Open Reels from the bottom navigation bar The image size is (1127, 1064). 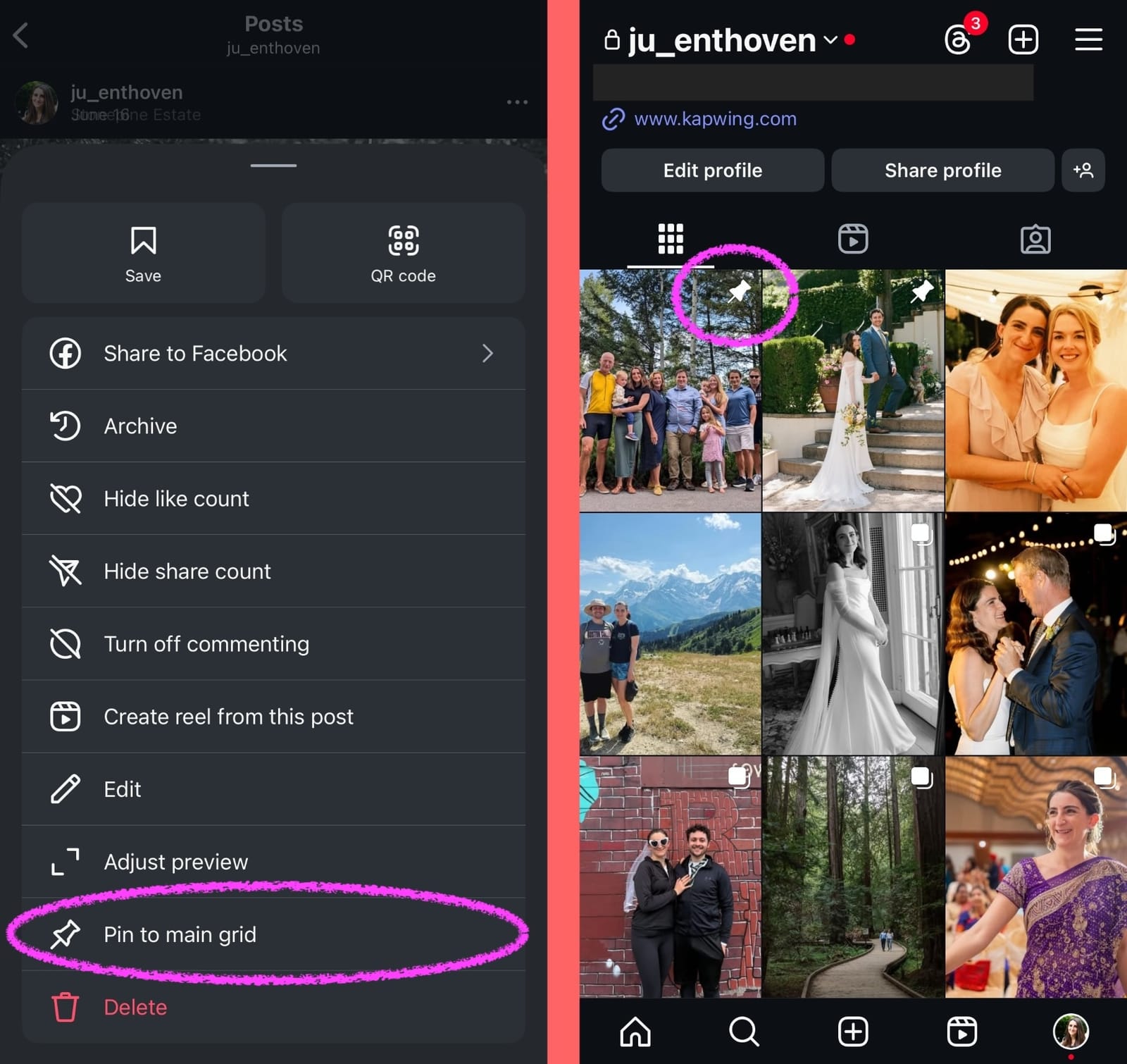(x=963, y=1032)
